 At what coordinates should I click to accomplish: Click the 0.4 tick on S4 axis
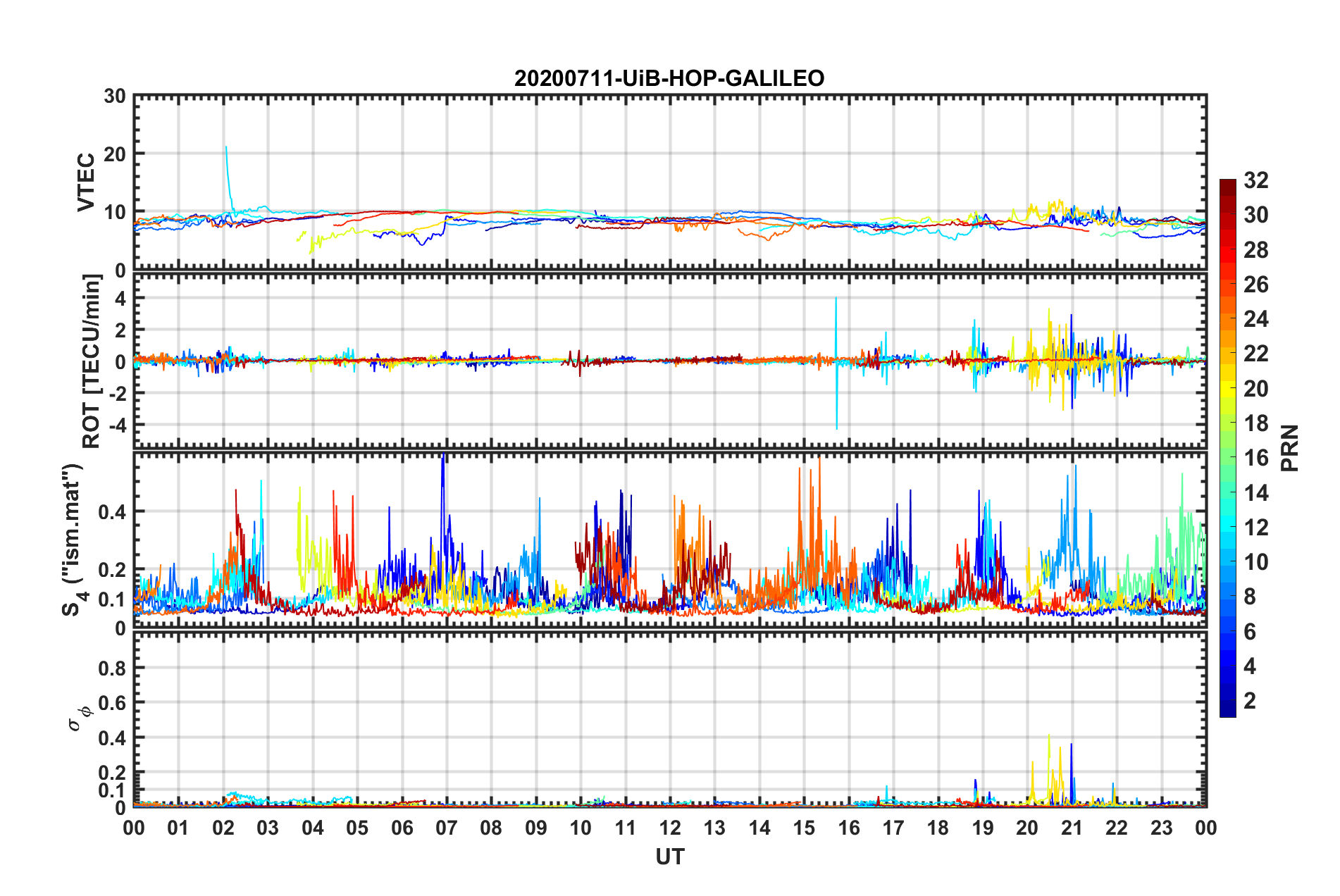pos(112,511)
